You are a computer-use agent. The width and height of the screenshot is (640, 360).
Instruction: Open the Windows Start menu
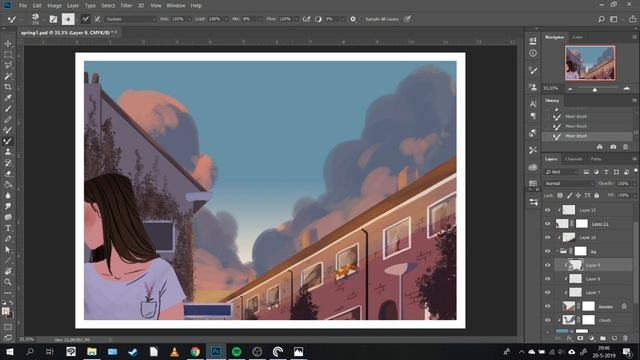(x=9, y=351)
